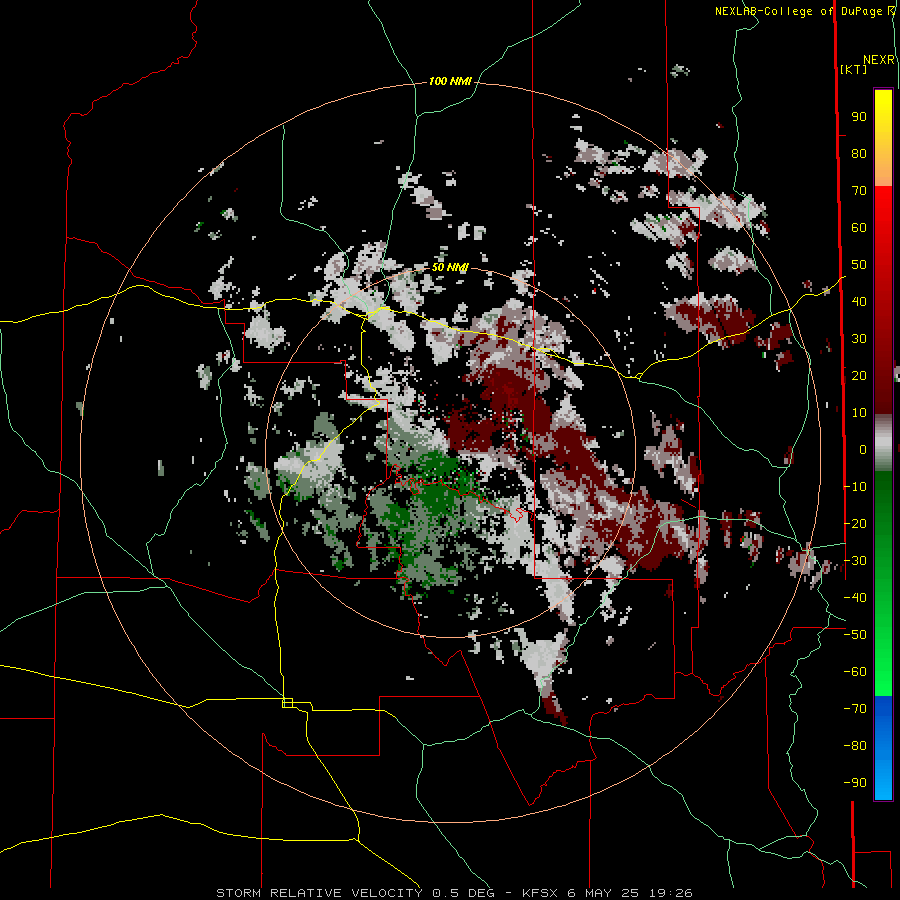Click the [KT] units label above the scale
Image resolution: width=900 pixels, height=900 pixels.
pyautogui.click(x=854, y=69)
